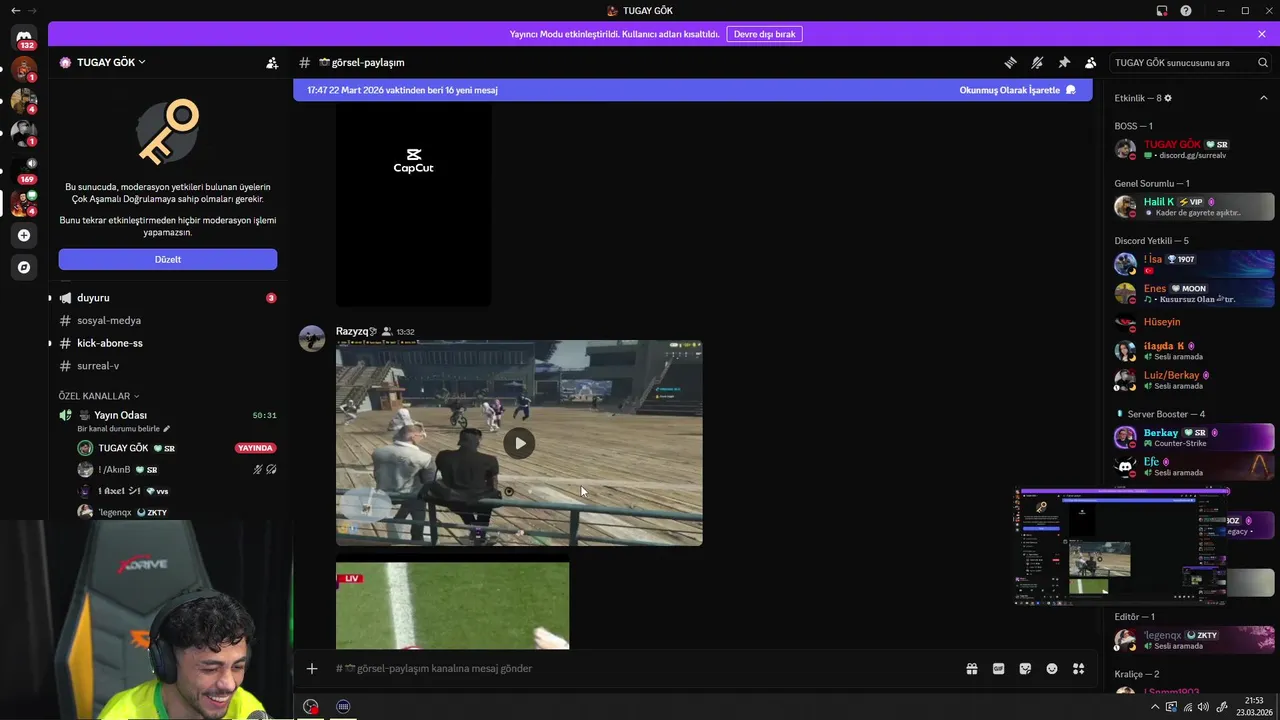
Task: Collapse the Etkinlik section chevron
Action: (1263, 98)
